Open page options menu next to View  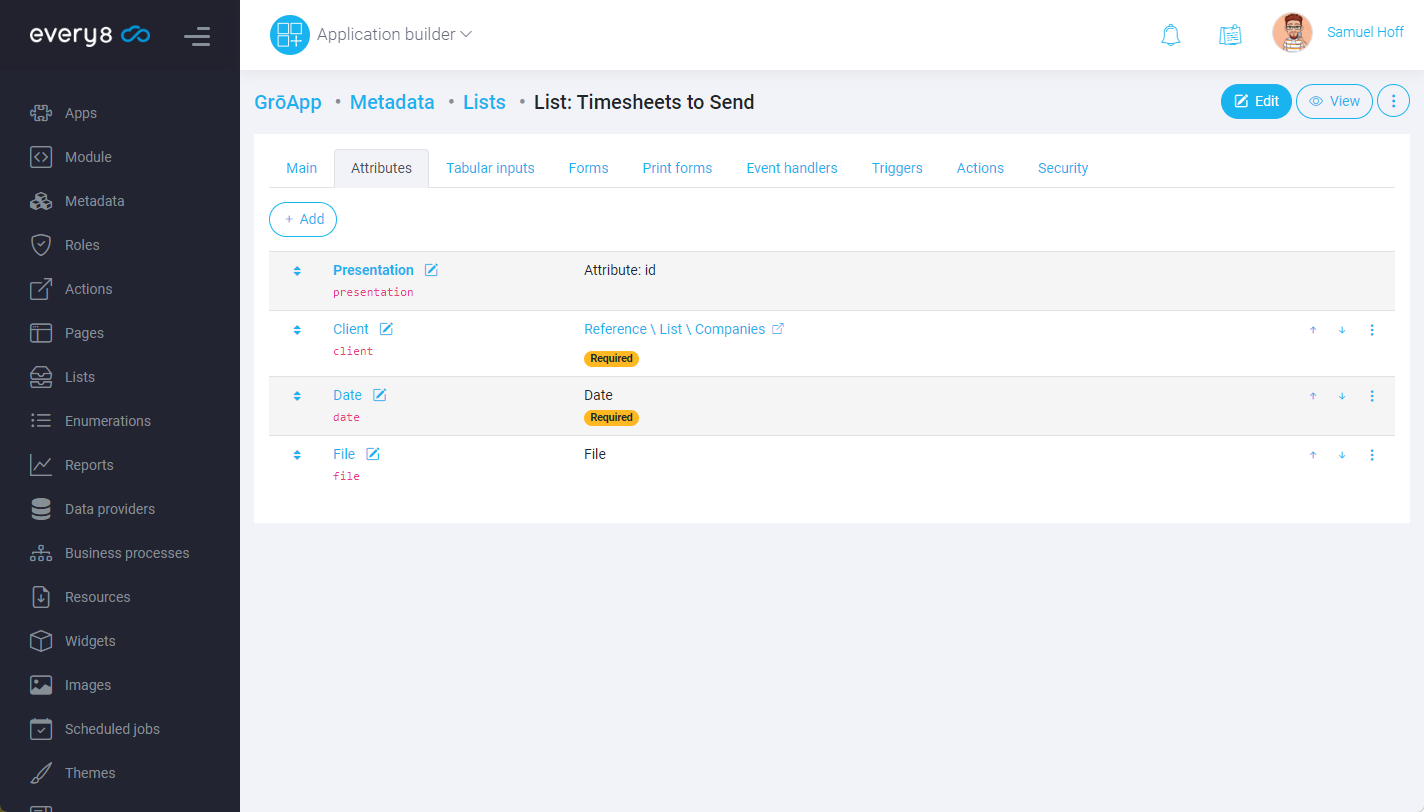tap(1393, 101)
